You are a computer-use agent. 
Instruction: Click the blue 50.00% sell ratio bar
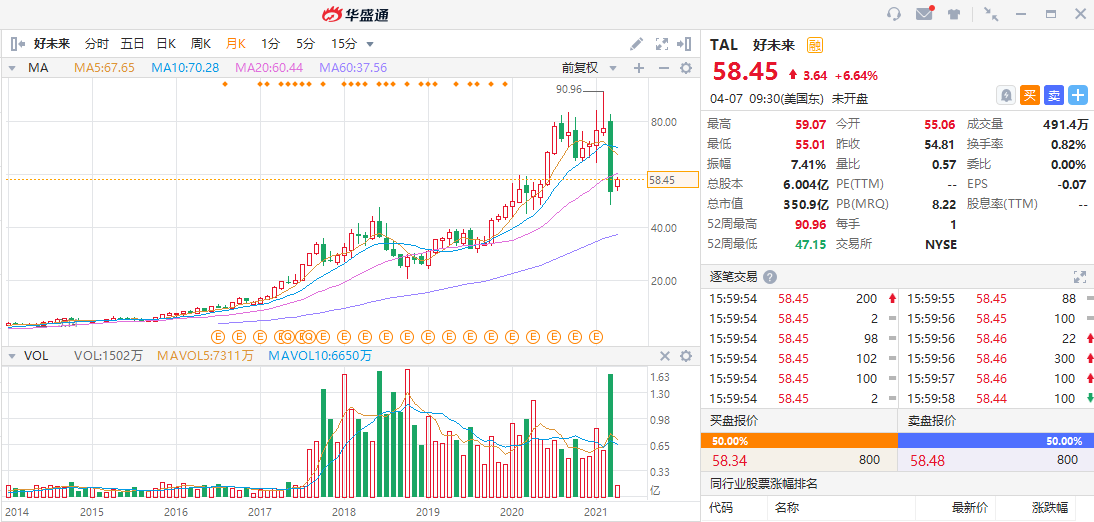click(996, 441)
